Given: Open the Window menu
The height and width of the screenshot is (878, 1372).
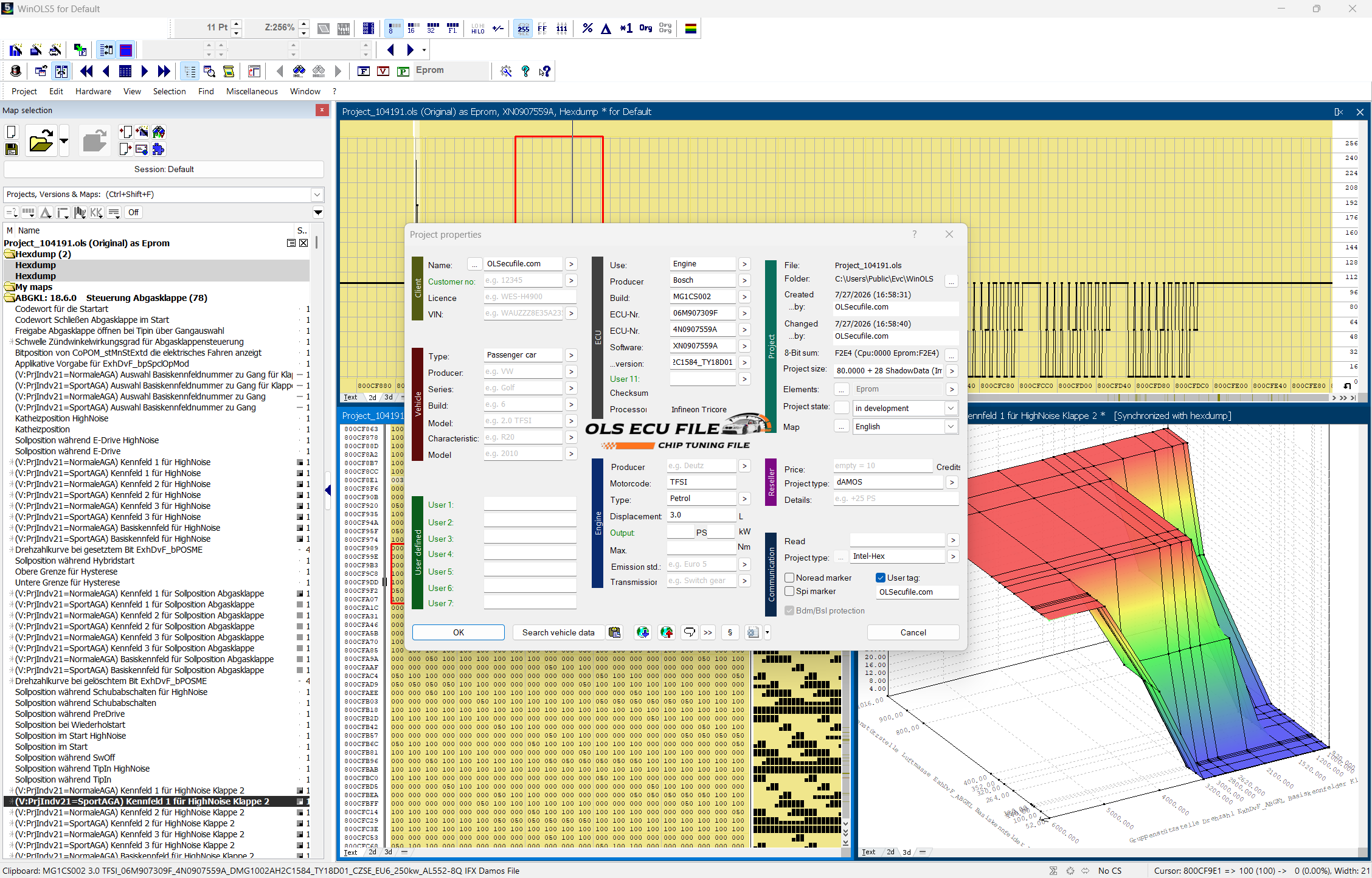Looking at the screenshot, I should (x=305, y=91).
